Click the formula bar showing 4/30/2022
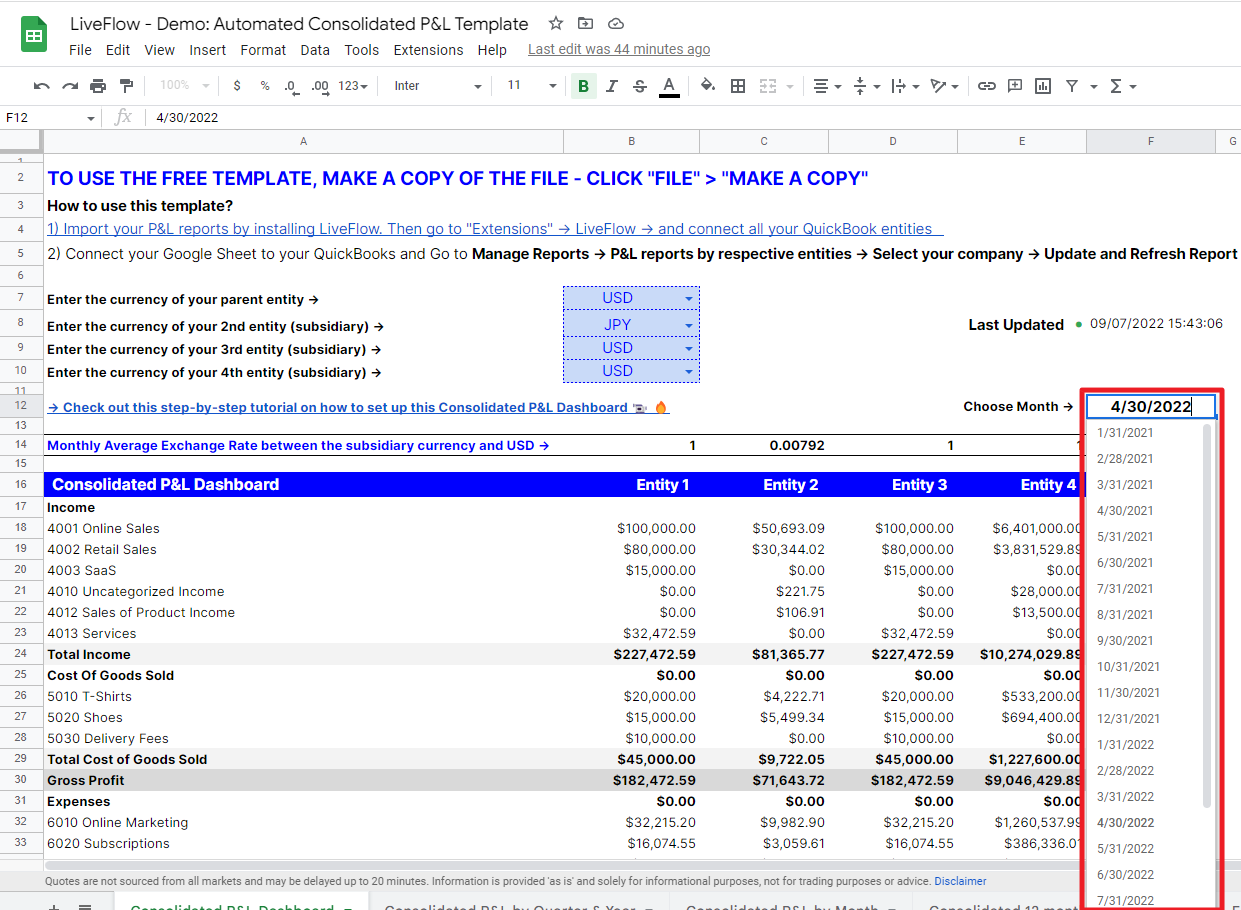Image resolution: width=1241 pixels, height=910 pixels. click(695, 118)
